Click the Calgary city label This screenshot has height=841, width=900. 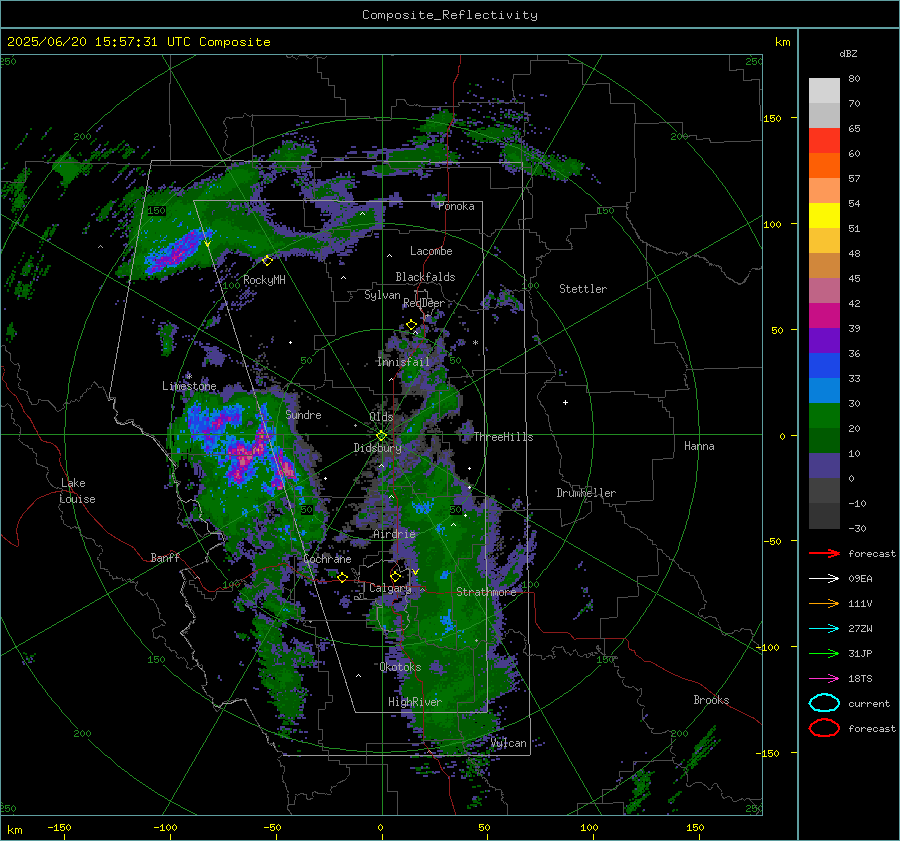tap(390, 588)
